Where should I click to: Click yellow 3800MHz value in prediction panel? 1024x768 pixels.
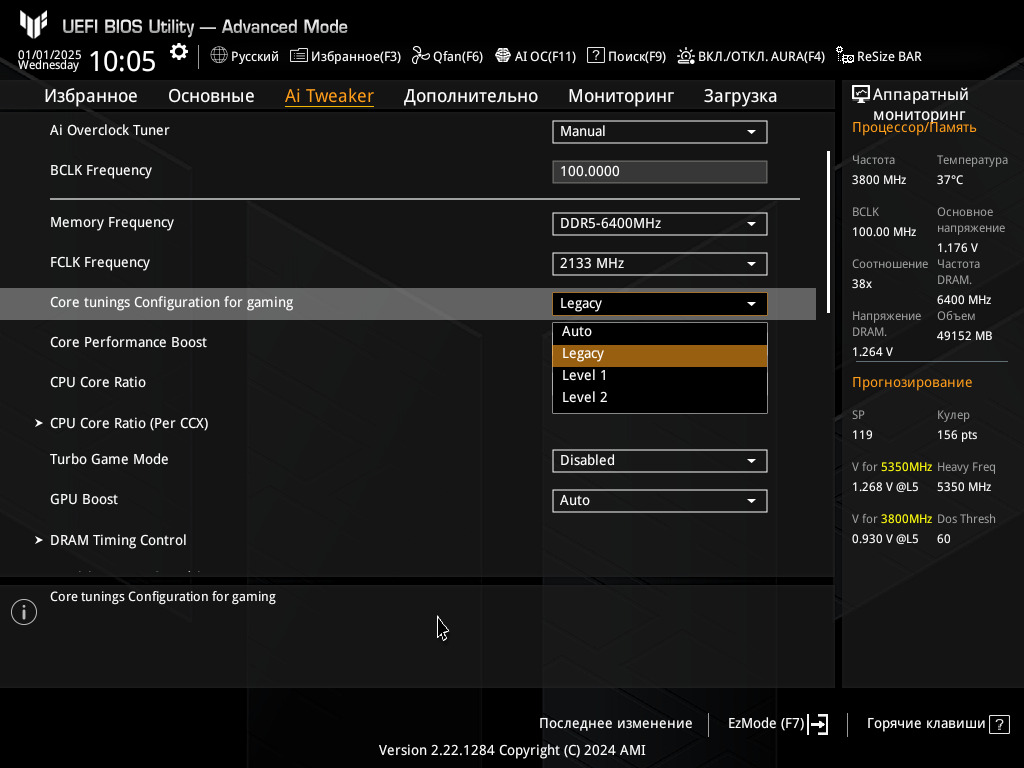(x=906, y=519)
